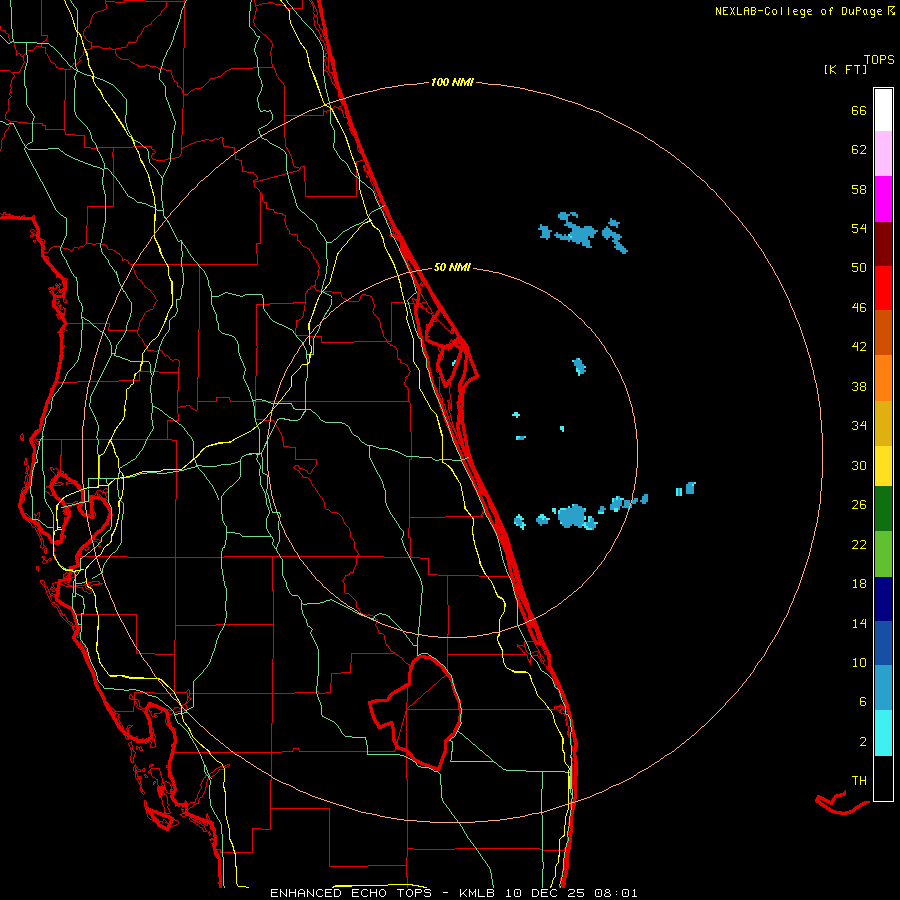The image size is (900, 900).
Task: Click the light green swatch between 18 and 22
Action: tap(883, 554)
